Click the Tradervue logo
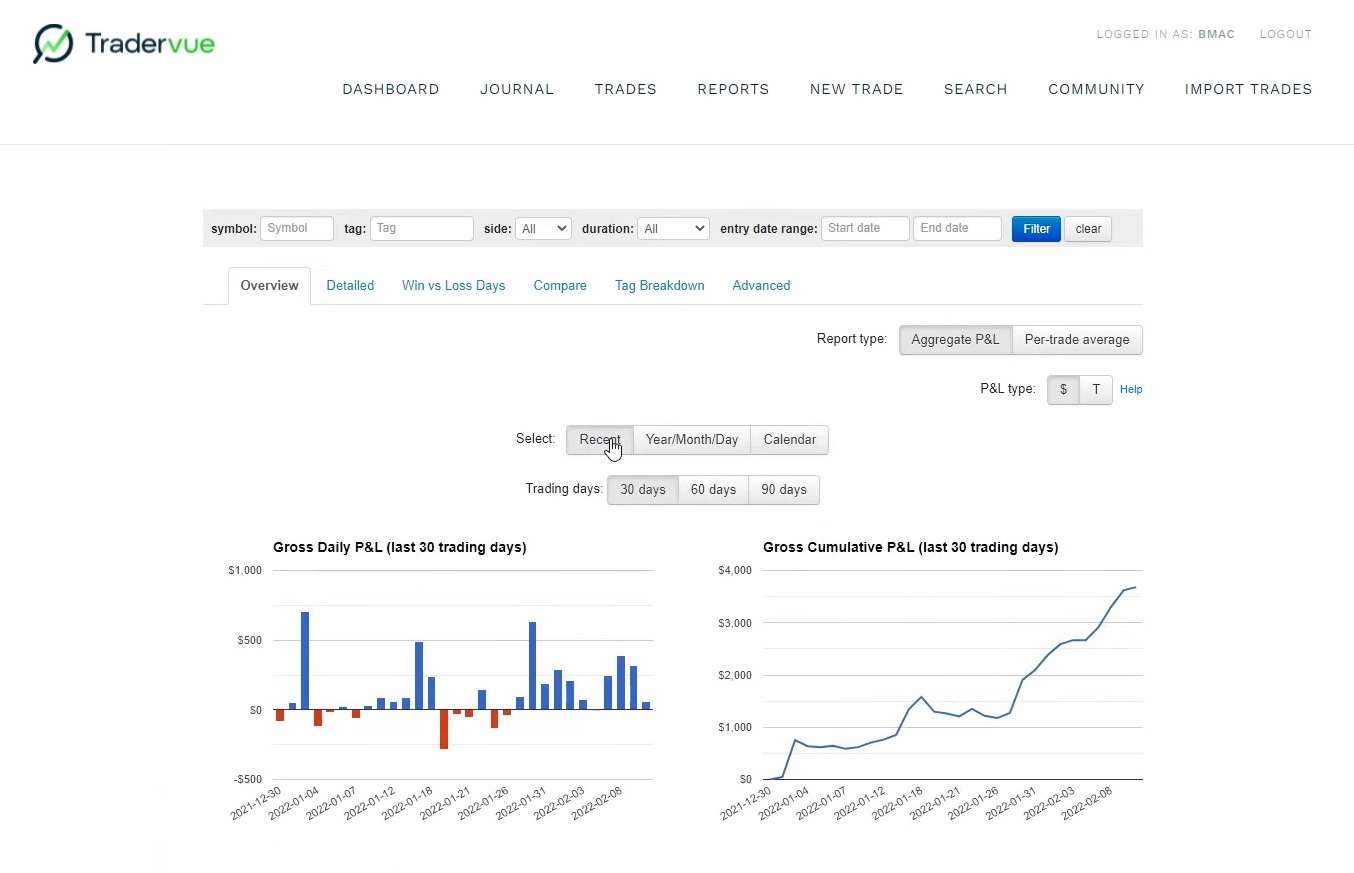Viewport: 1354px width, 873px height. point(123,44)
